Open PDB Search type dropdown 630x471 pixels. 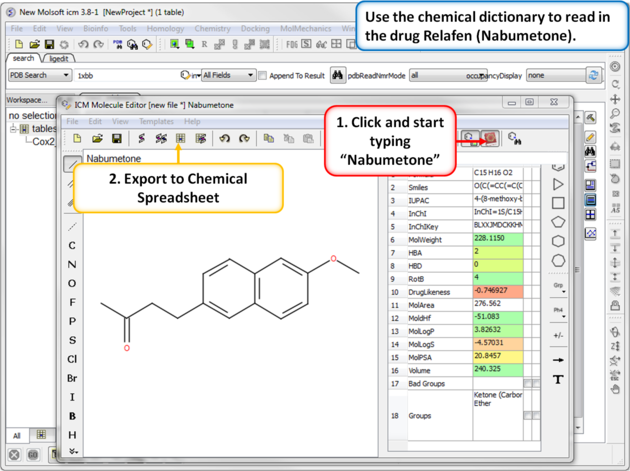coord(39,75)
